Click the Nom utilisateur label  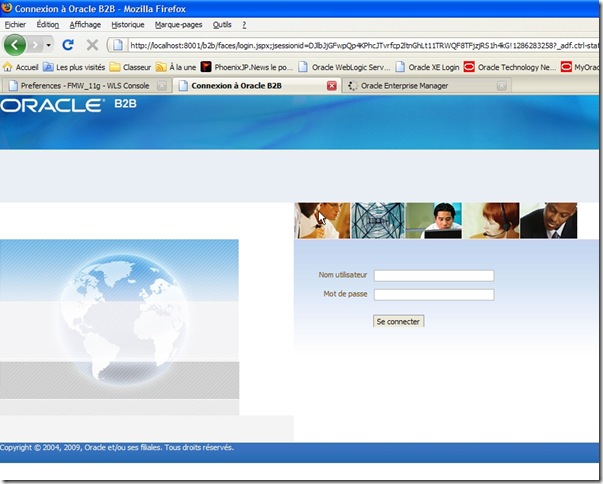pos(343,275)
